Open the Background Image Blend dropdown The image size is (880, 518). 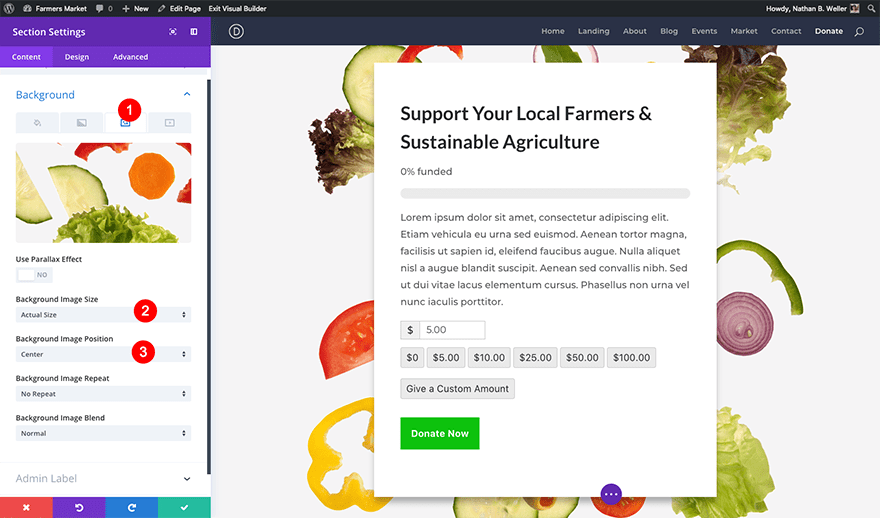point(103,433)
